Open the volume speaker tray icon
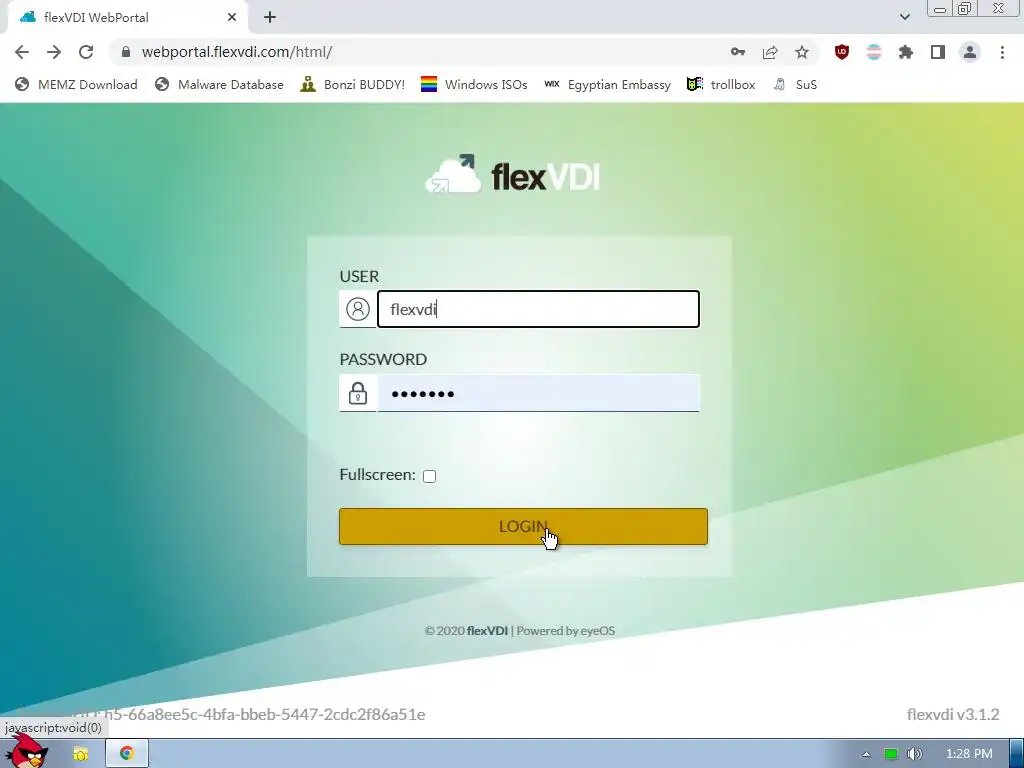Image resolution: width=1024 pixels, height=768 pixels. point(915,754)
